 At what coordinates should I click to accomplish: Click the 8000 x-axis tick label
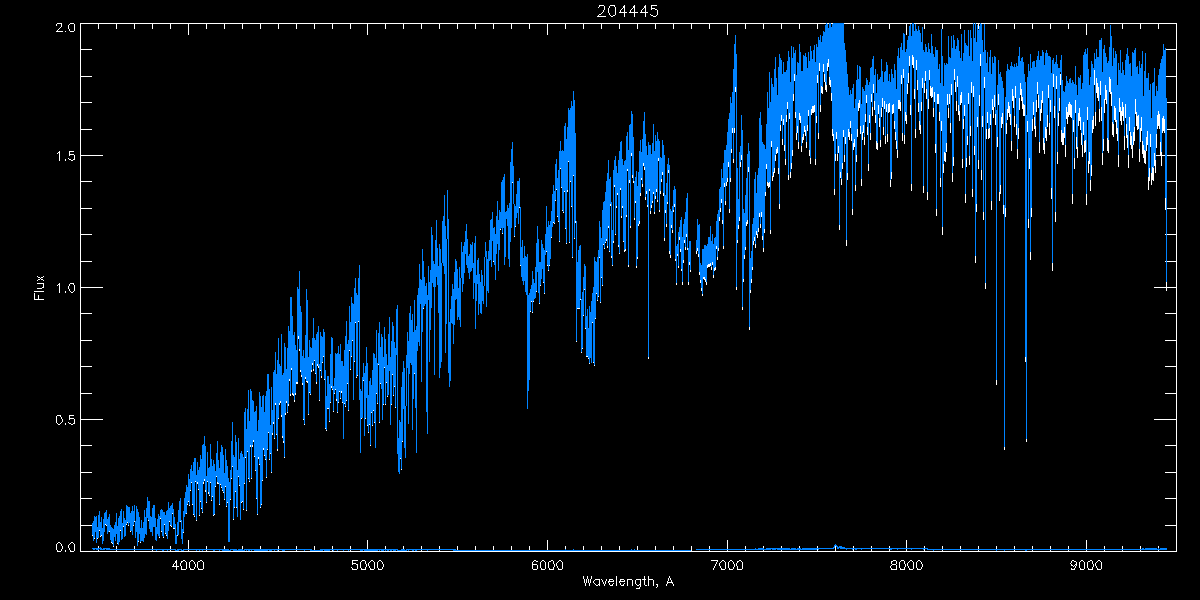click(x=907, y=565)
